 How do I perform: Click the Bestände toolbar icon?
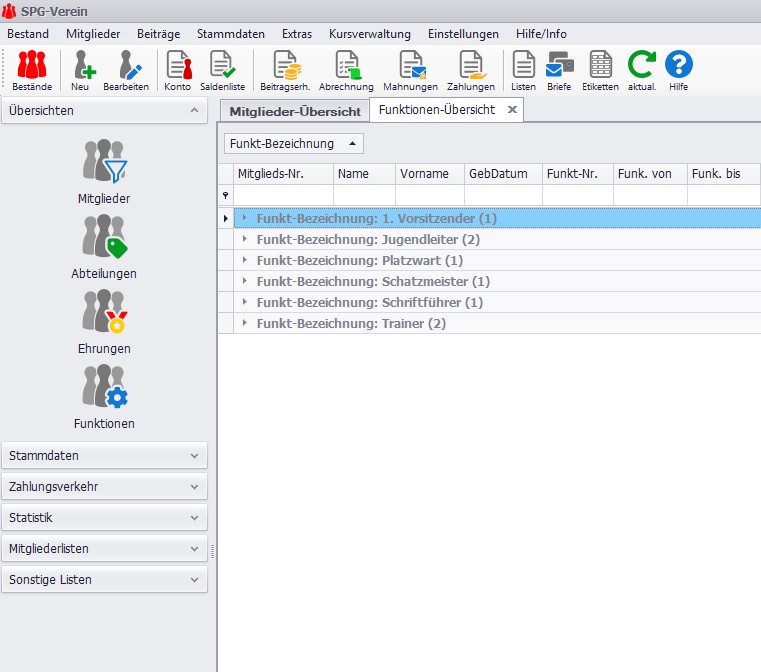click(32, 70)
